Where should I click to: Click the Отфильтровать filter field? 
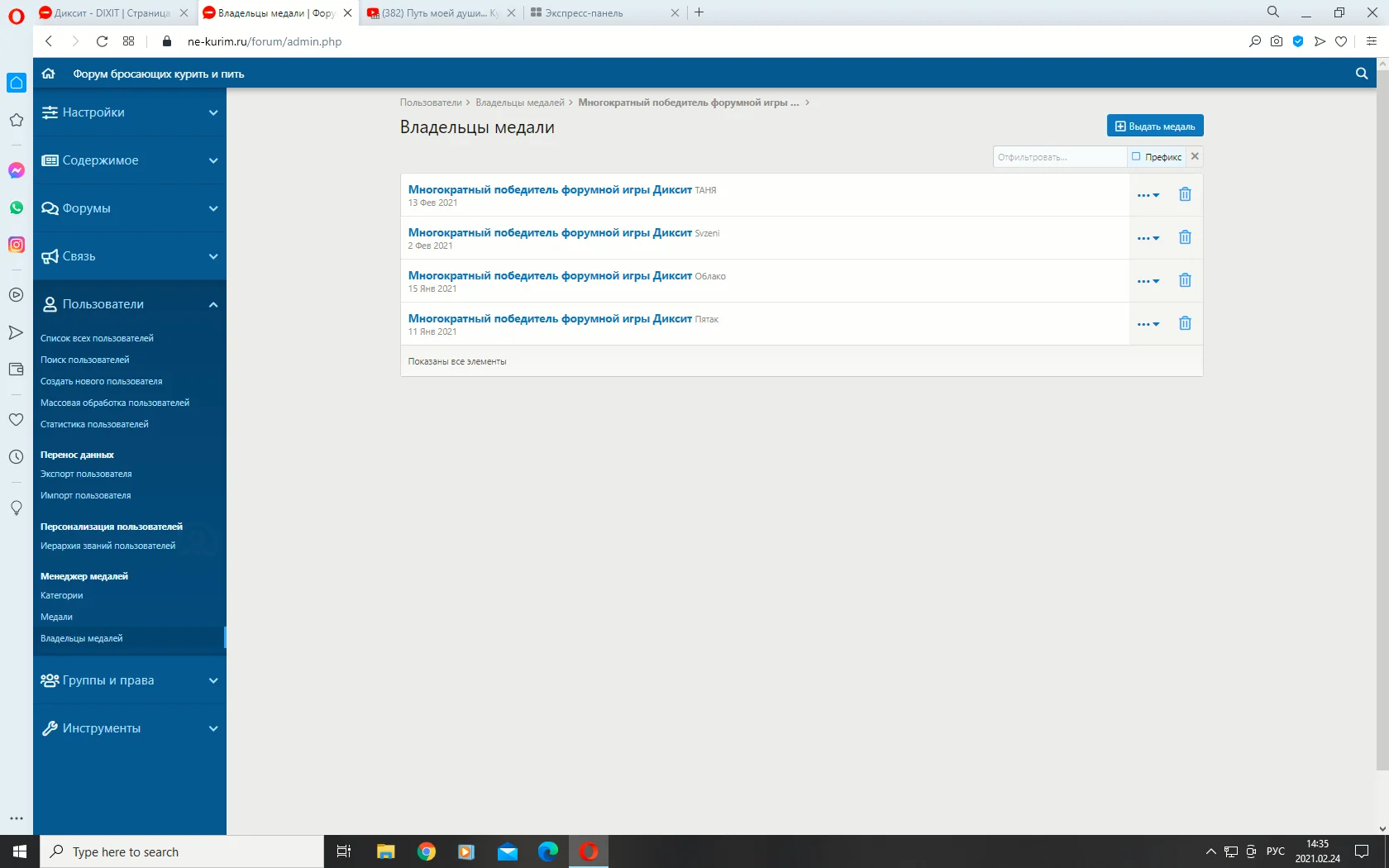click(x=1060, y=157)
